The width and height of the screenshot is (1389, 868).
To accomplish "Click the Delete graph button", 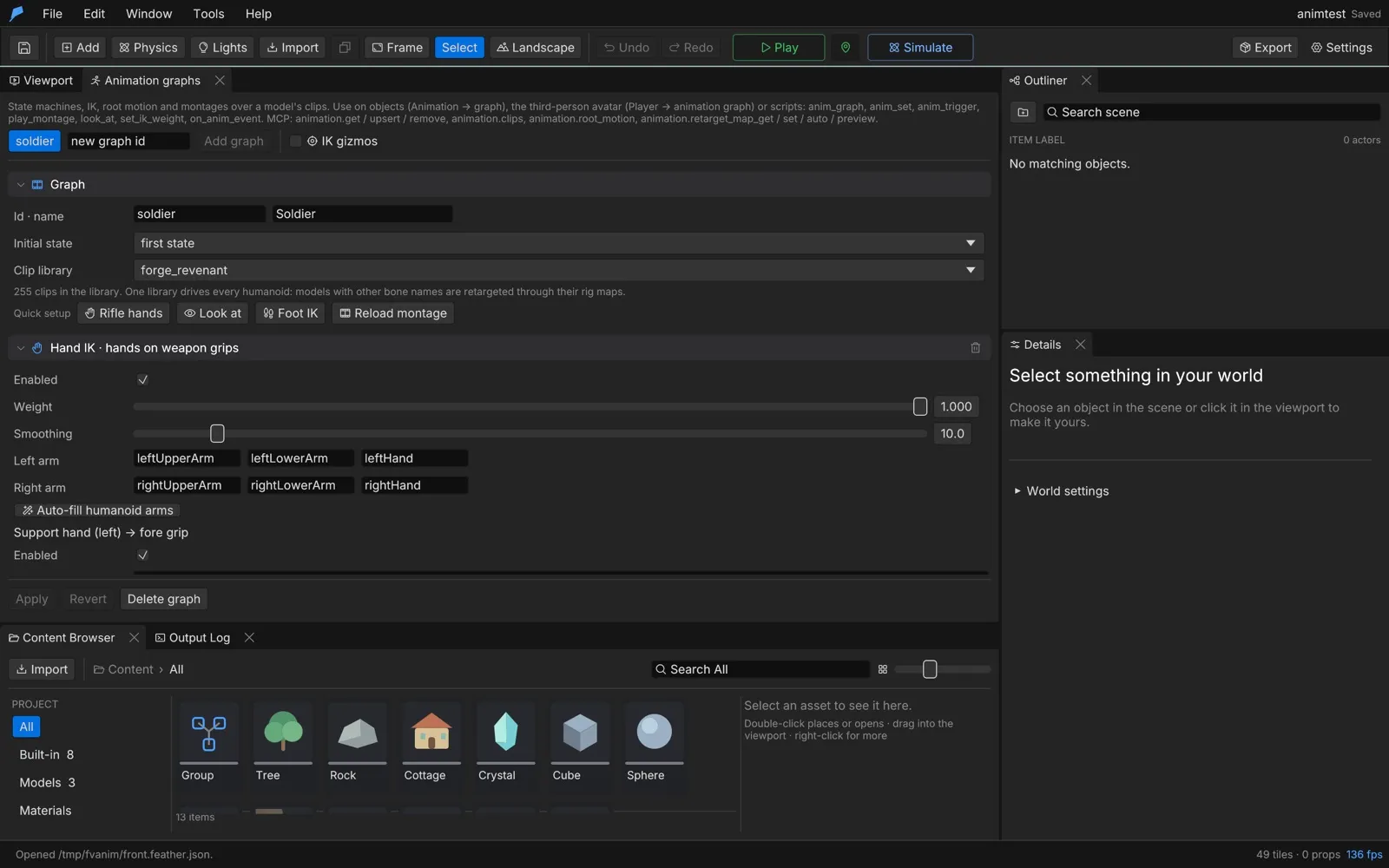I will pos(164,599).
